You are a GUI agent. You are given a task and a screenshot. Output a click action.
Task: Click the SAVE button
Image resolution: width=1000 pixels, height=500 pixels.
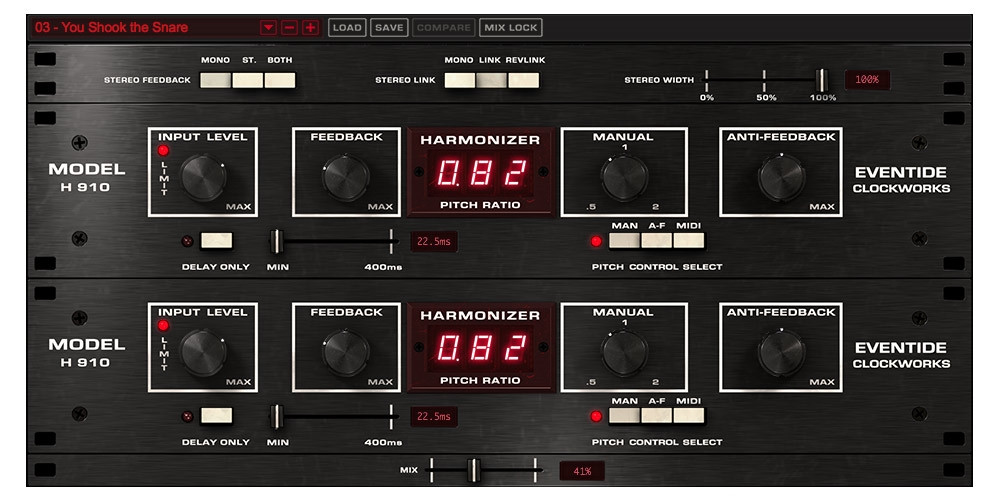(x=389, y=28)
